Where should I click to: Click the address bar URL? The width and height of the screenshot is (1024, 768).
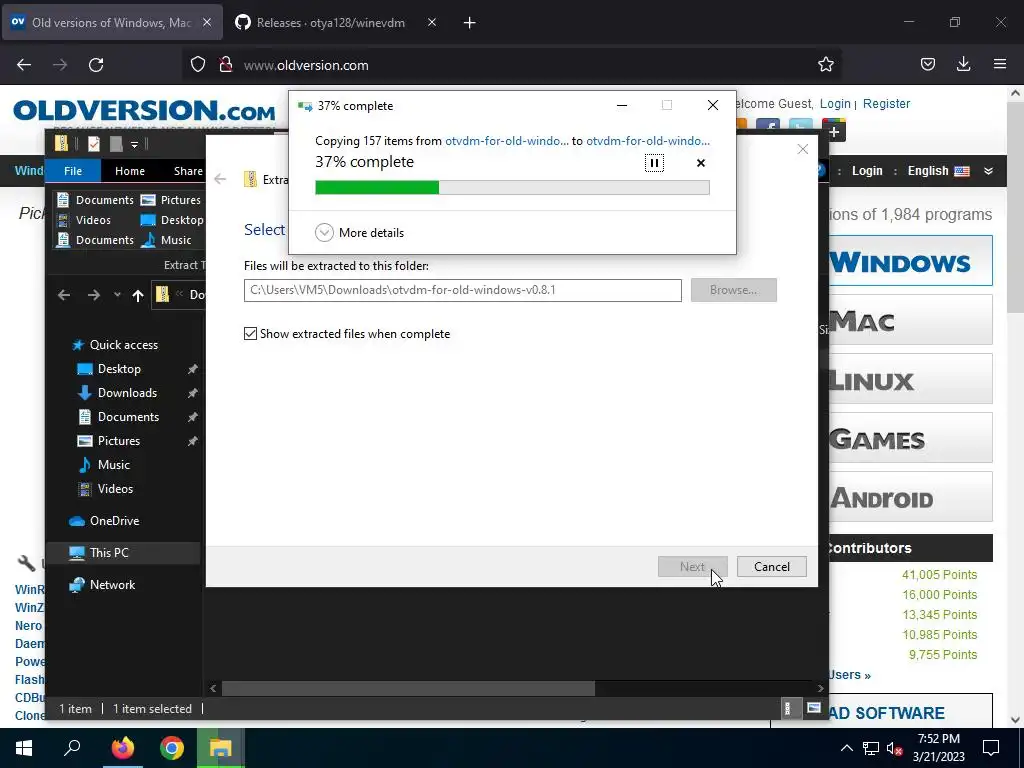coord(306,65)
